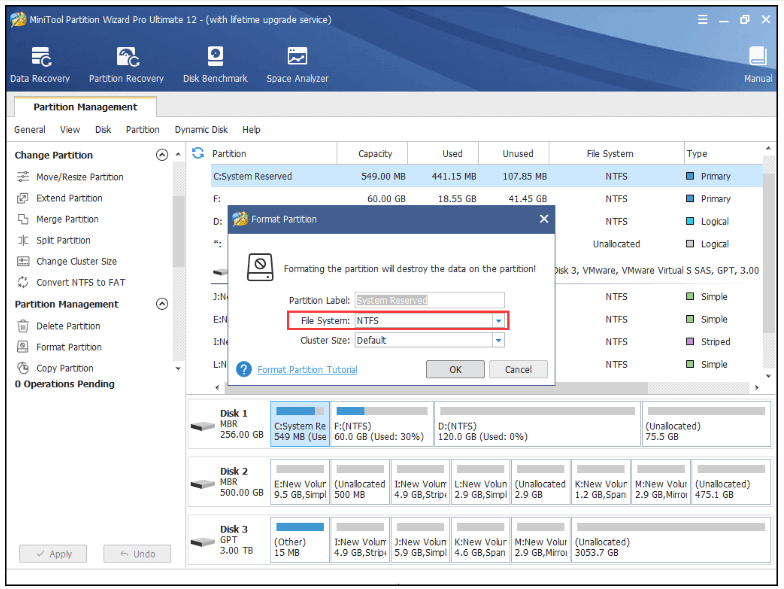Select the 75.5 GB unallocated block
The image size is (784, 589).
[x=706, y=424]
